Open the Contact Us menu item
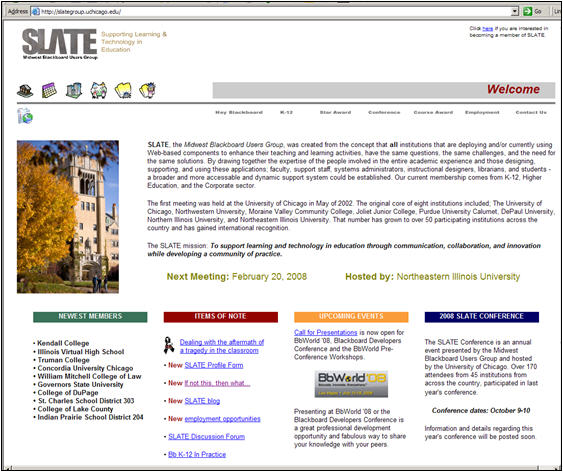 [x=531, y=112]
